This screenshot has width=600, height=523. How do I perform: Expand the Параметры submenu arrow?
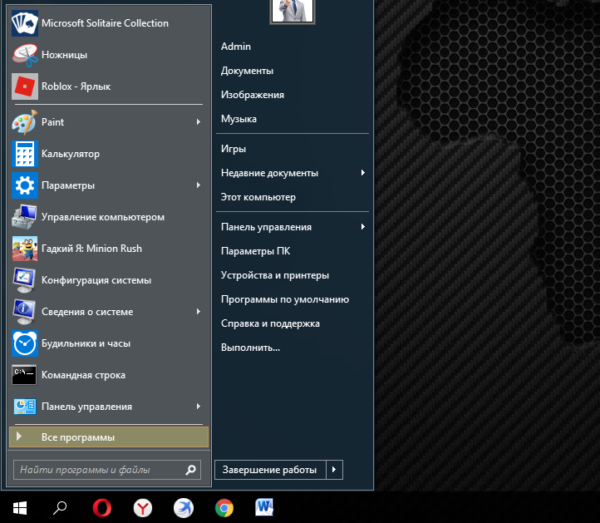click(x=198, y=185)
